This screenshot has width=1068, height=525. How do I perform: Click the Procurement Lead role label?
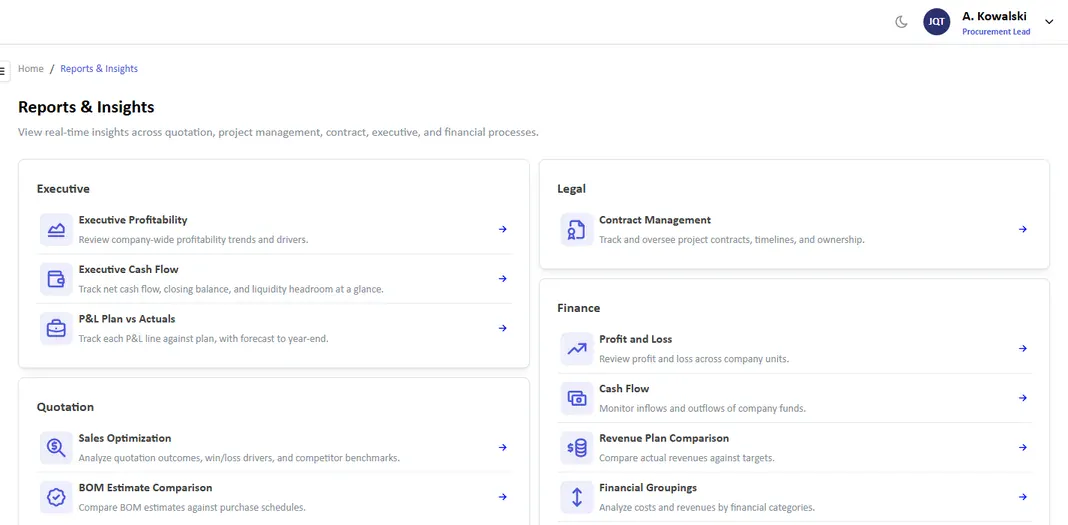tap(996, 32)
